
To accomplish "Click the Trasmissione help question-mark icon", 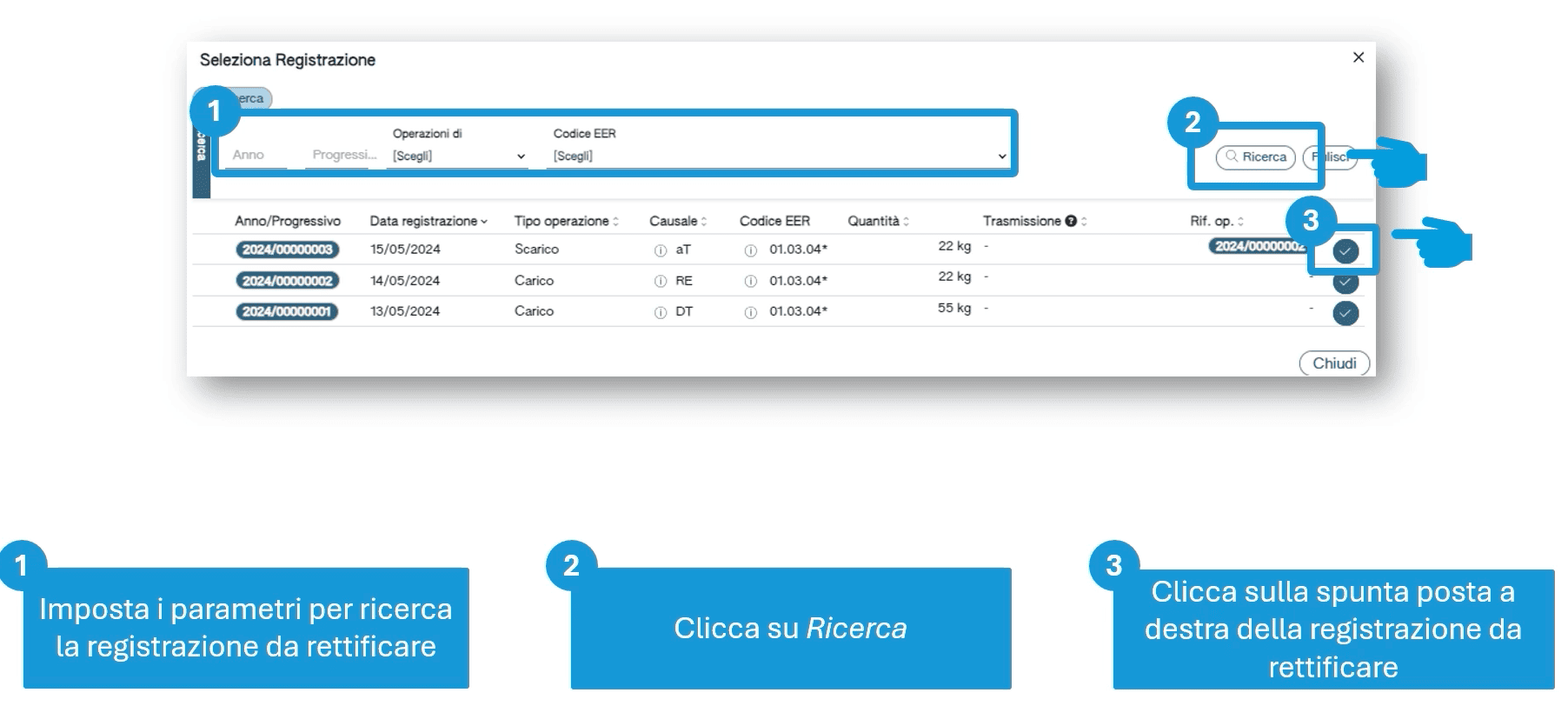I will tap(1071, 222).
